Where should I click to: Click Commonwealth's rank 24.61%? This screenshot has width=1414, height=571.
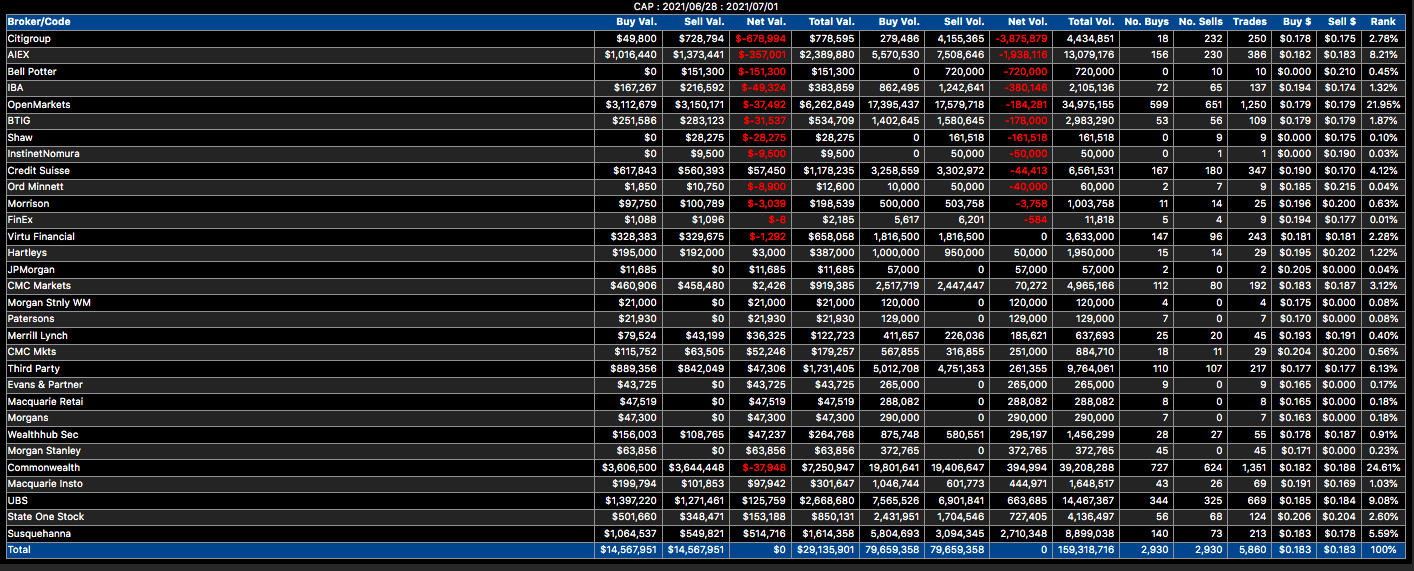click(1383, 467)
